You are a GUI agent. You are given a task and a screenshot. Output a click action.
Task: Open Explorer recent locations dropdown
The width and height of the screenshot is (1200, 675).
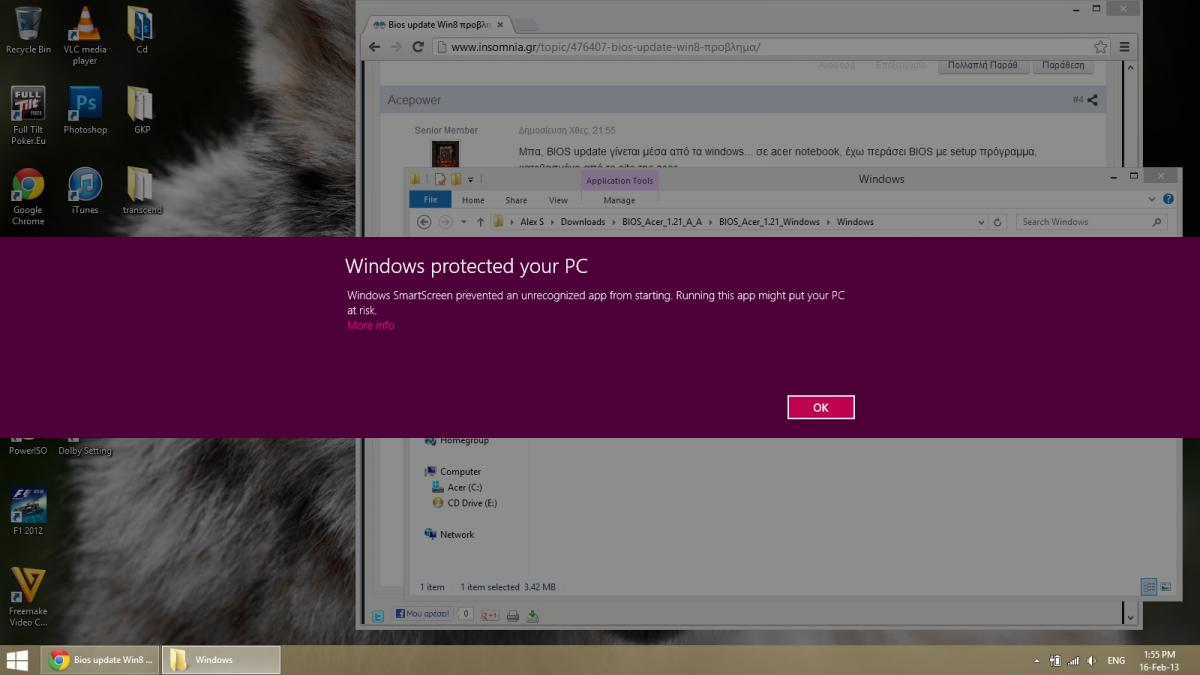coord(463,222)
